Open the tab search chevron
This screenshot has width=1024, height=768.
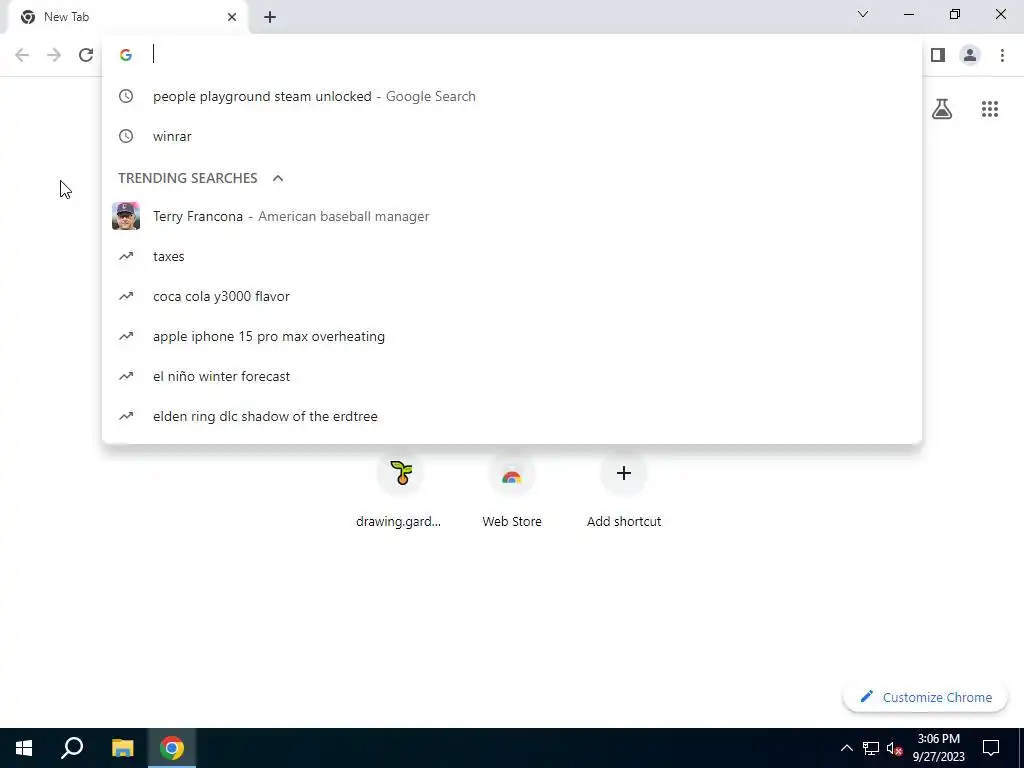click(x=863, y=14)
